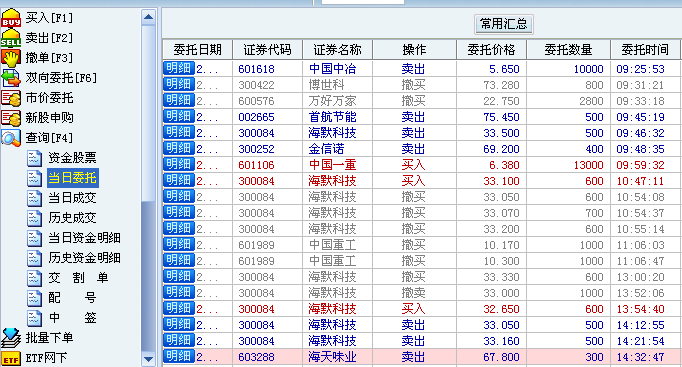Click the hand icon for 撤单[F3]
The image size is (682, 367).
(11, 58)
